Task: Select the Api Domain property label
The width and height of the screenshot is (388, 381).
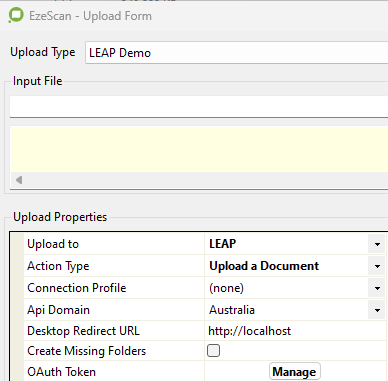Action: pos(58,310)
